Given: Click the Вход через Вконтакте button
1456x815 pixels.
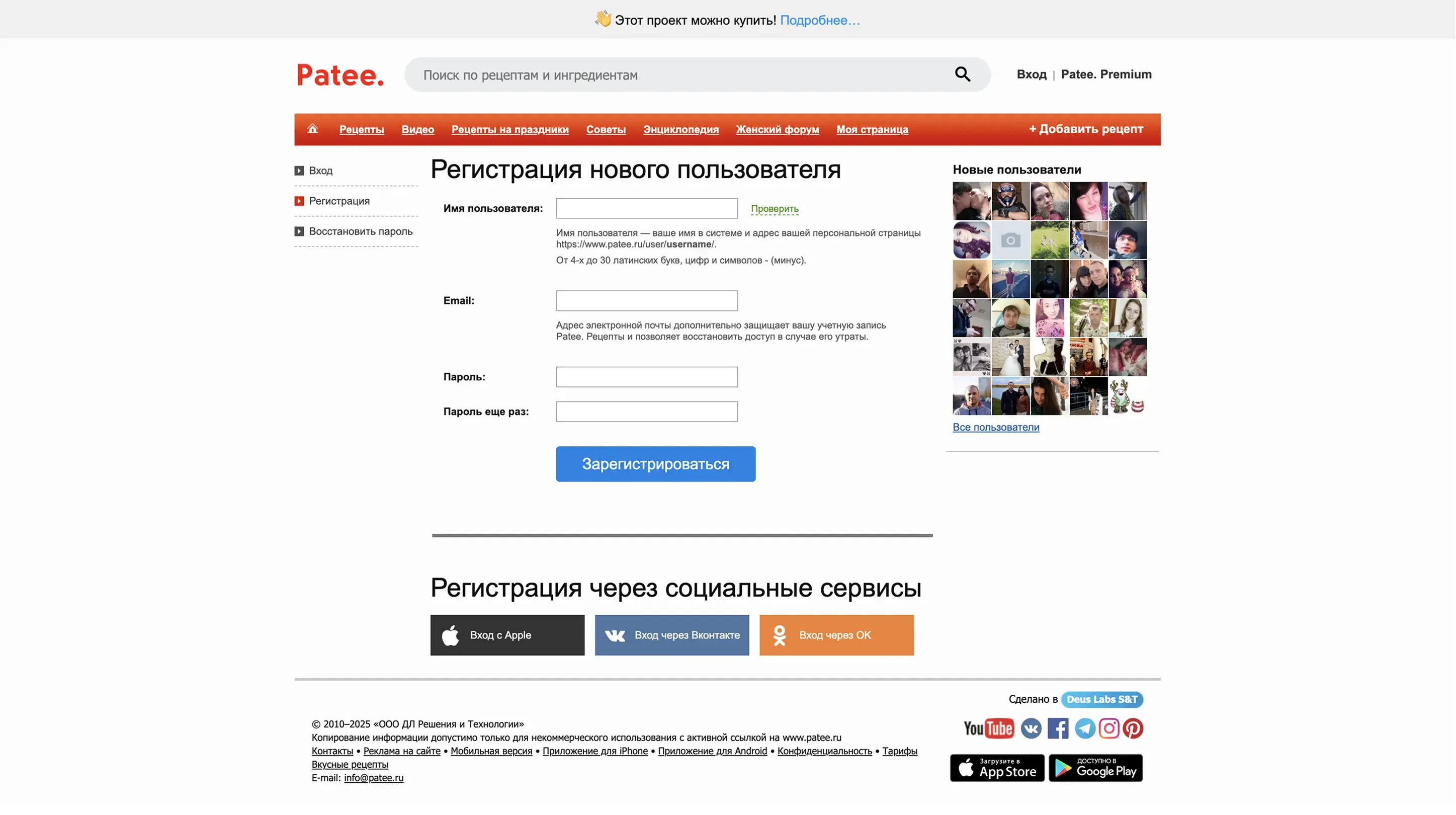Looking at the screenshot, I should click(671, 635).
